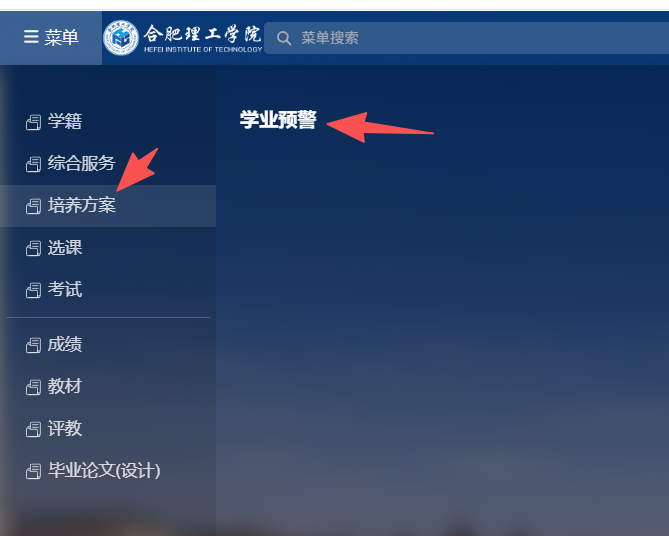Click the icon beside 学籍
Viewport: 669px width, 536px height.
tap(34, 122)
